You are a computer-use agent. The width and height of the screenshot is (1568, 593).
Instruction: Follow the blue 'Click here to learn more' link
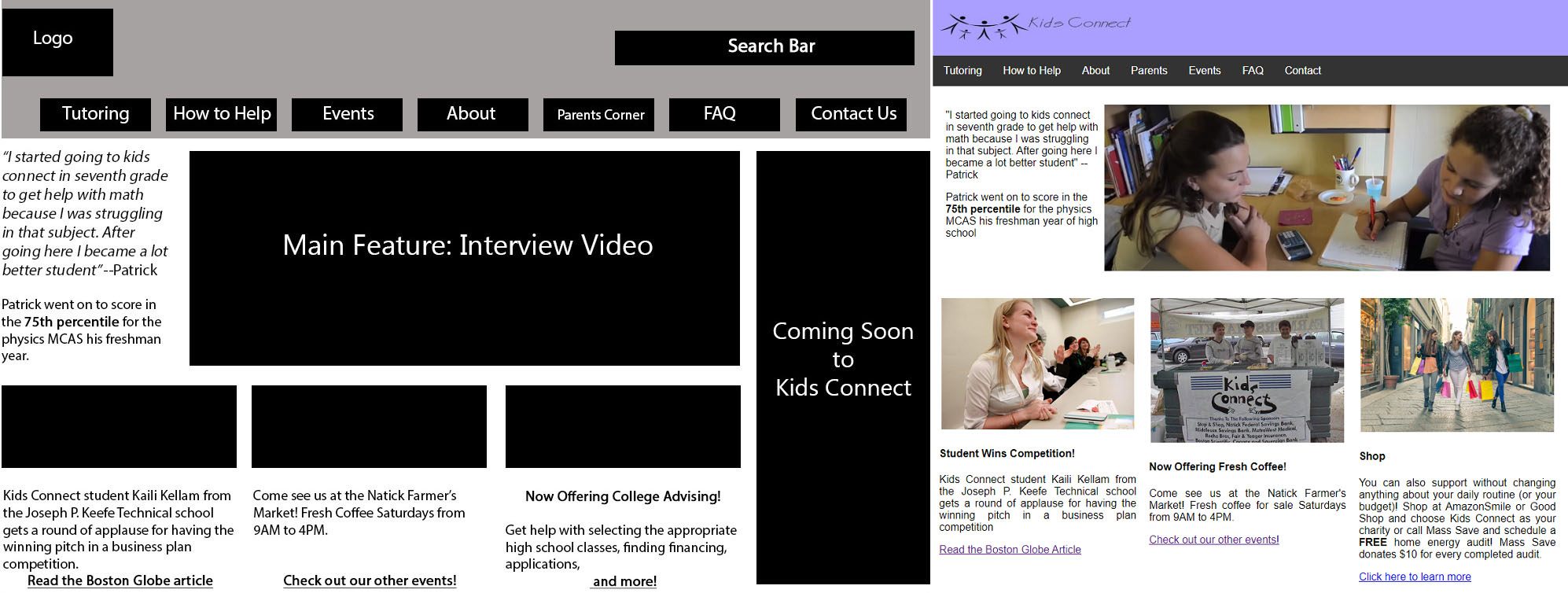tap(1414, 576)
